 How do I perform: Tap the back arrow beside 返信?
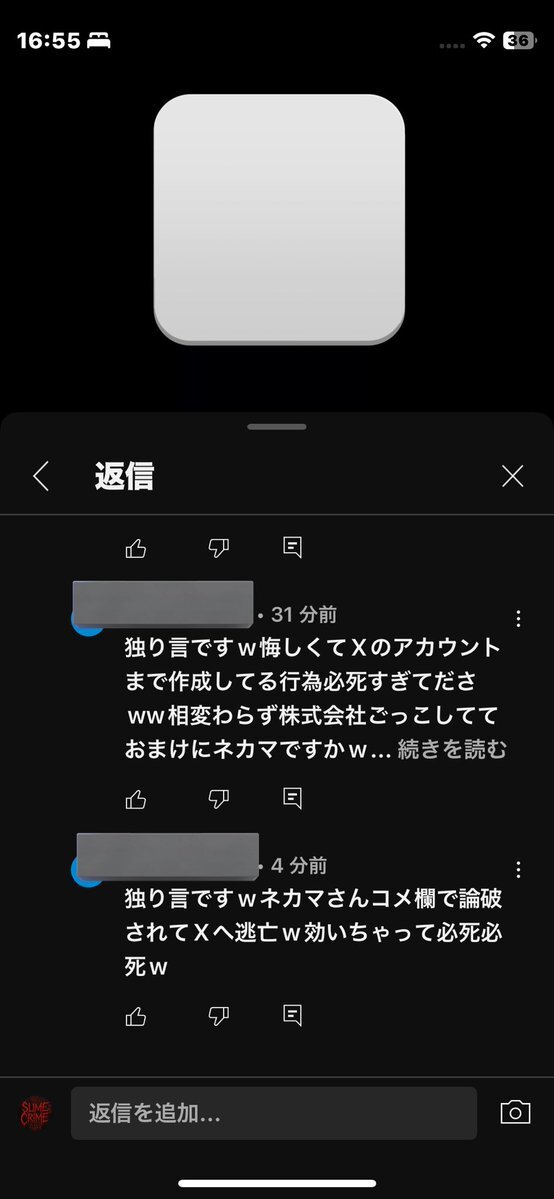41,476
